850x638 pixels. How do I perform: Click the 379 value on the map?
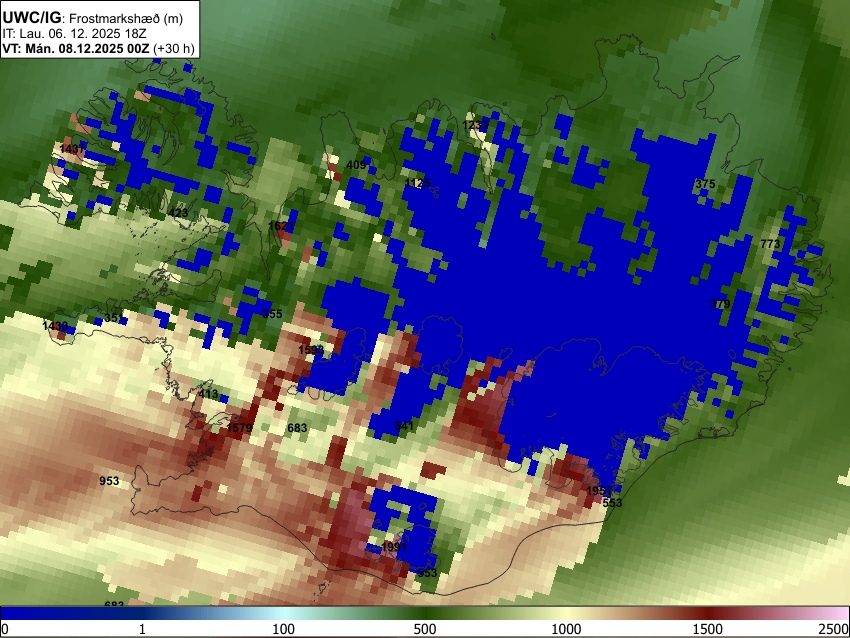click(720, 304)
